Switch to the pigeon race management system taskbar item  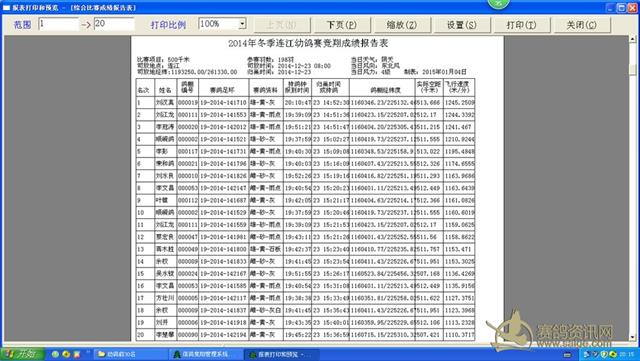click(206, 354)
